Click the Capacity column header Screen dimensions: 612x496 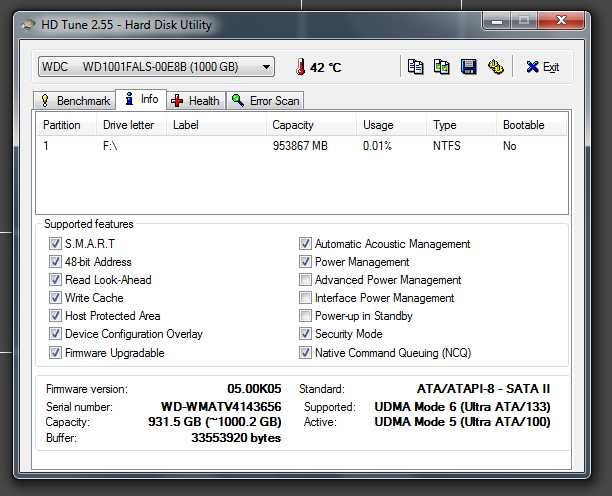pyautogui.click(x=311, y=125)
